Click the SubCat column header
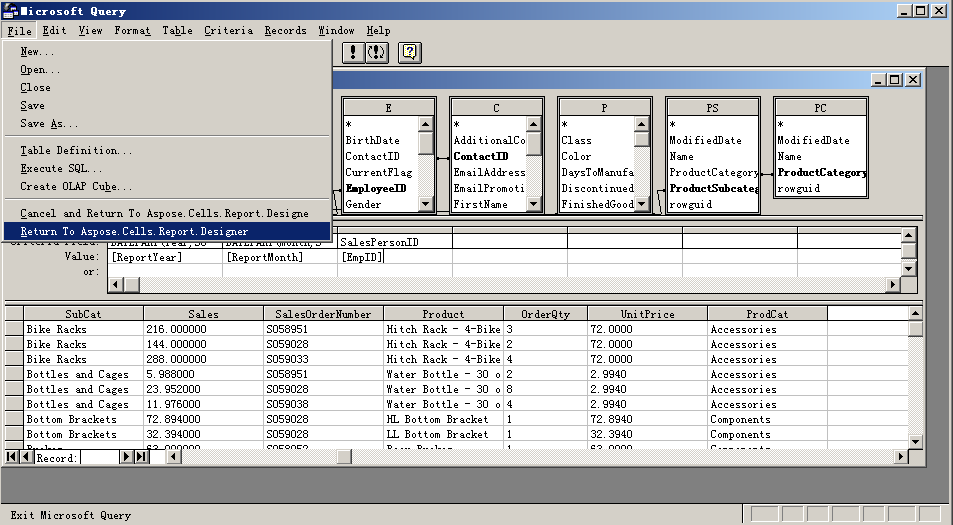The width and height of the screenshot is (953, 525). [x=83, y=314]
